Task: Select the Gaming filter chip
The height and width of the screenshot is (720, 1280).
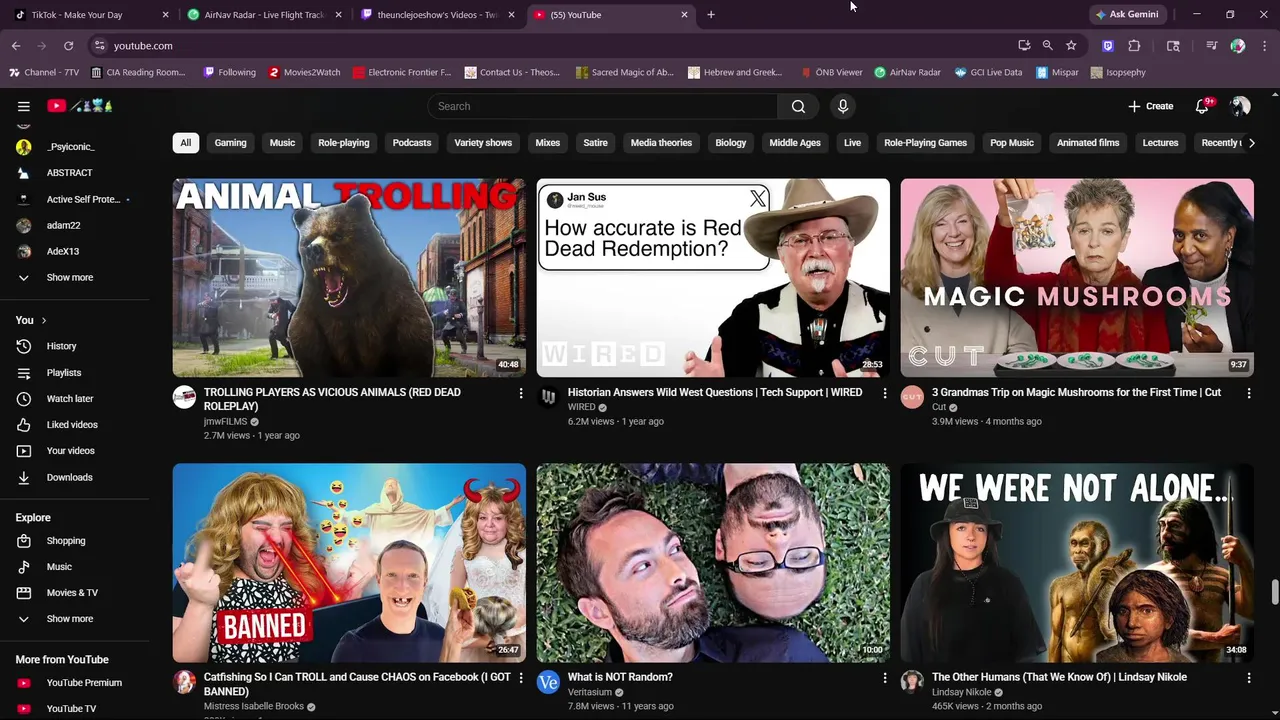Action: click(230, 143)
